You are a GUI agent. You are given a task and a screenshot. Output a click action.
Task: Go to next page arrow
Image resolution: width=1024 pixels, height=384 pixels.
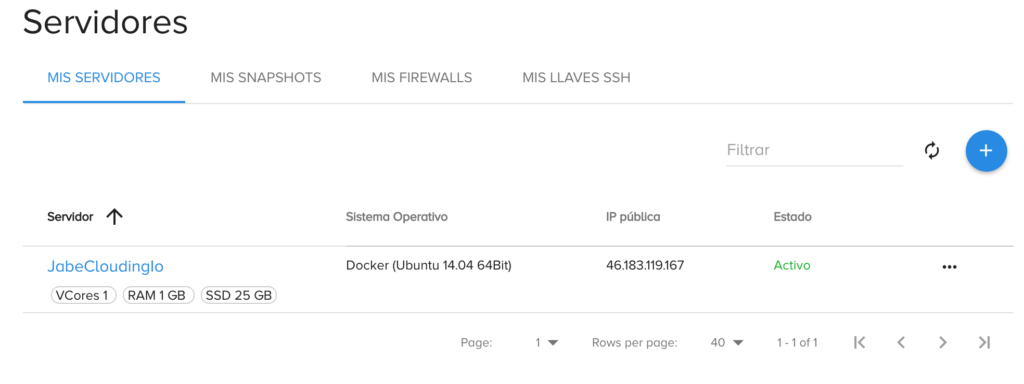[x=942, y=342]
